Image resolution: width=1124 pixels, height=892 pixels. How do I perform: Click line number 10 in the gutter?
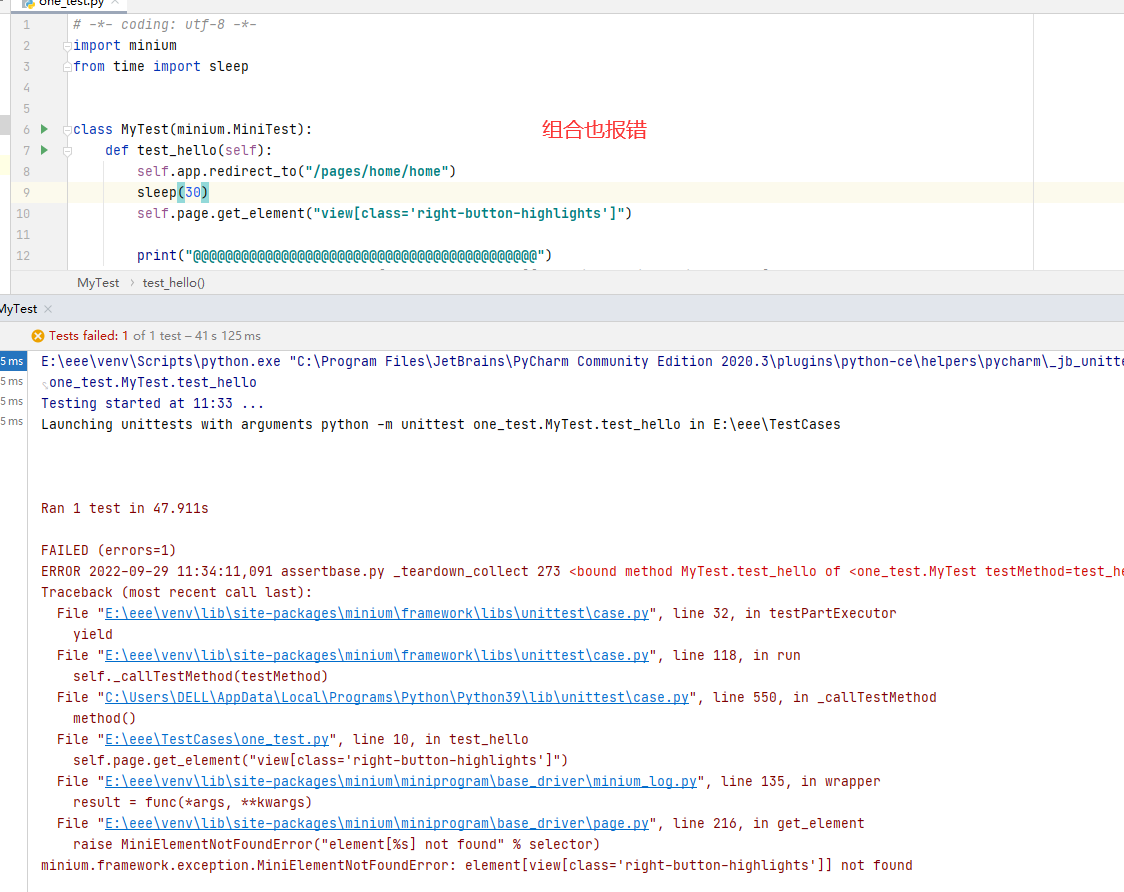[23, 214]
